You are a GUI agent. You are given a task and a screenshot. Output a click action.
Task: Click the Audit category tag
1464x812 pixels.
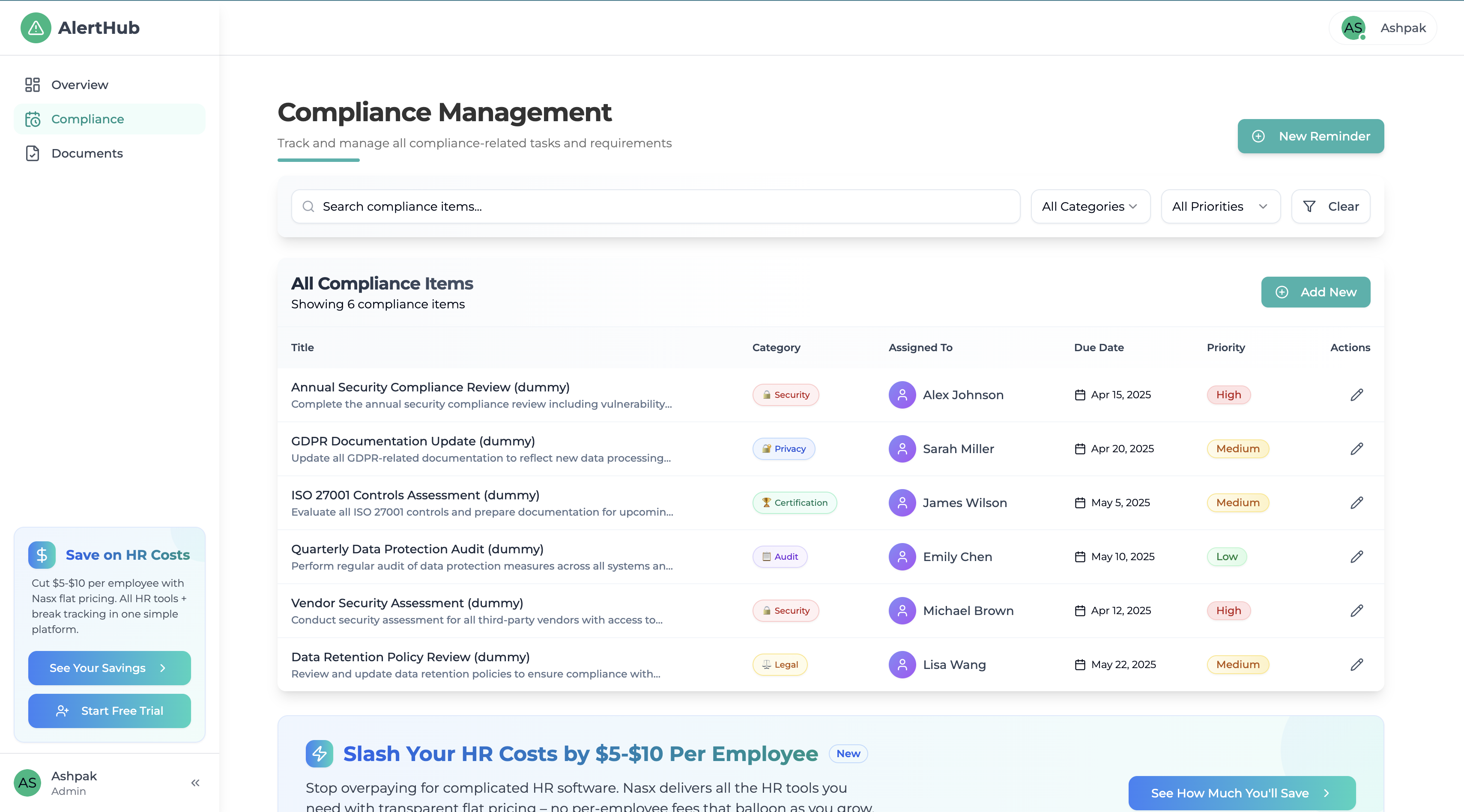pos(780,557)
